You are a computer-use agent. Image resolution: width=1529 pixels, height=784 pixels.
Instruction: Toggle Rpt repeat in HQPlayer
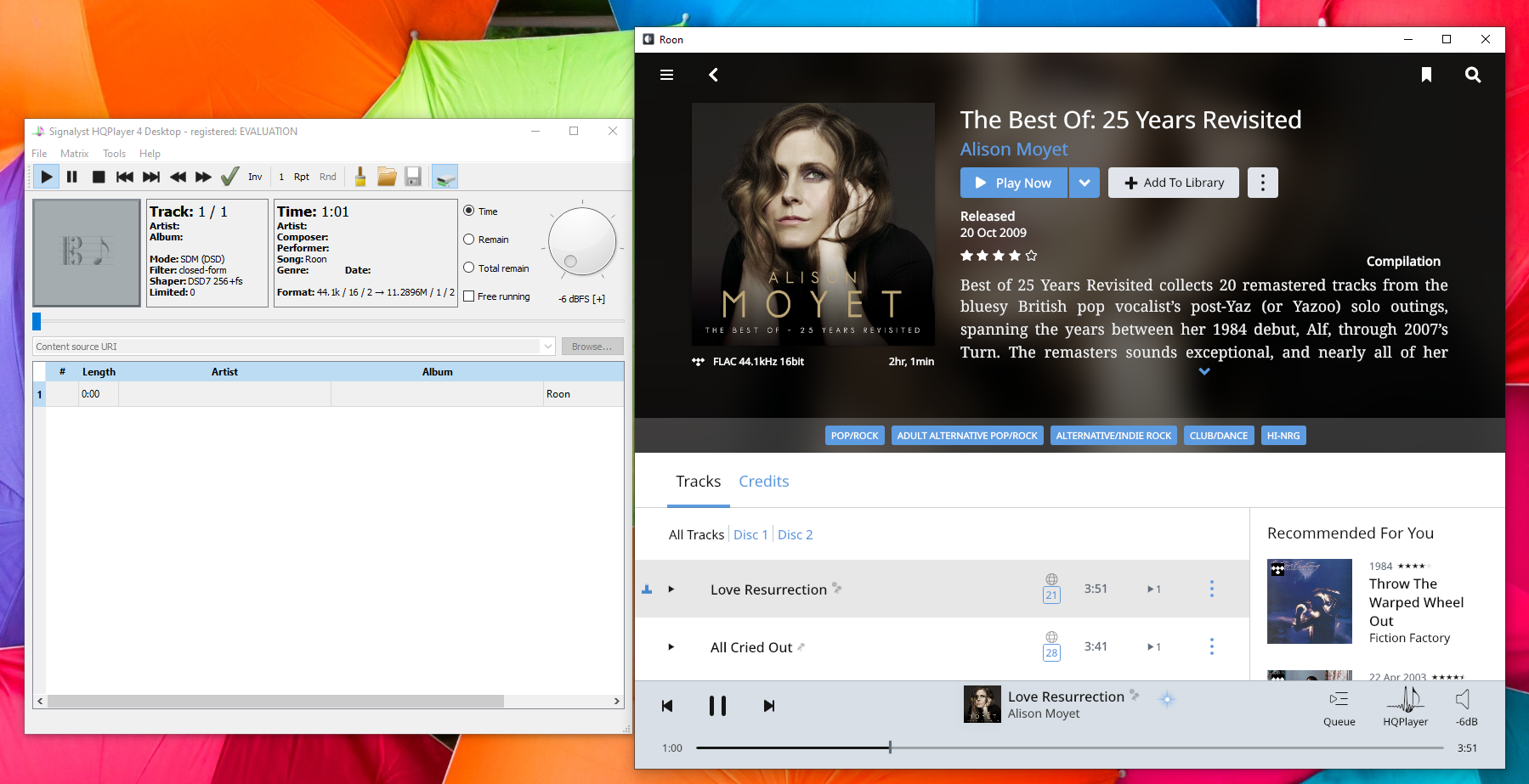302,177
